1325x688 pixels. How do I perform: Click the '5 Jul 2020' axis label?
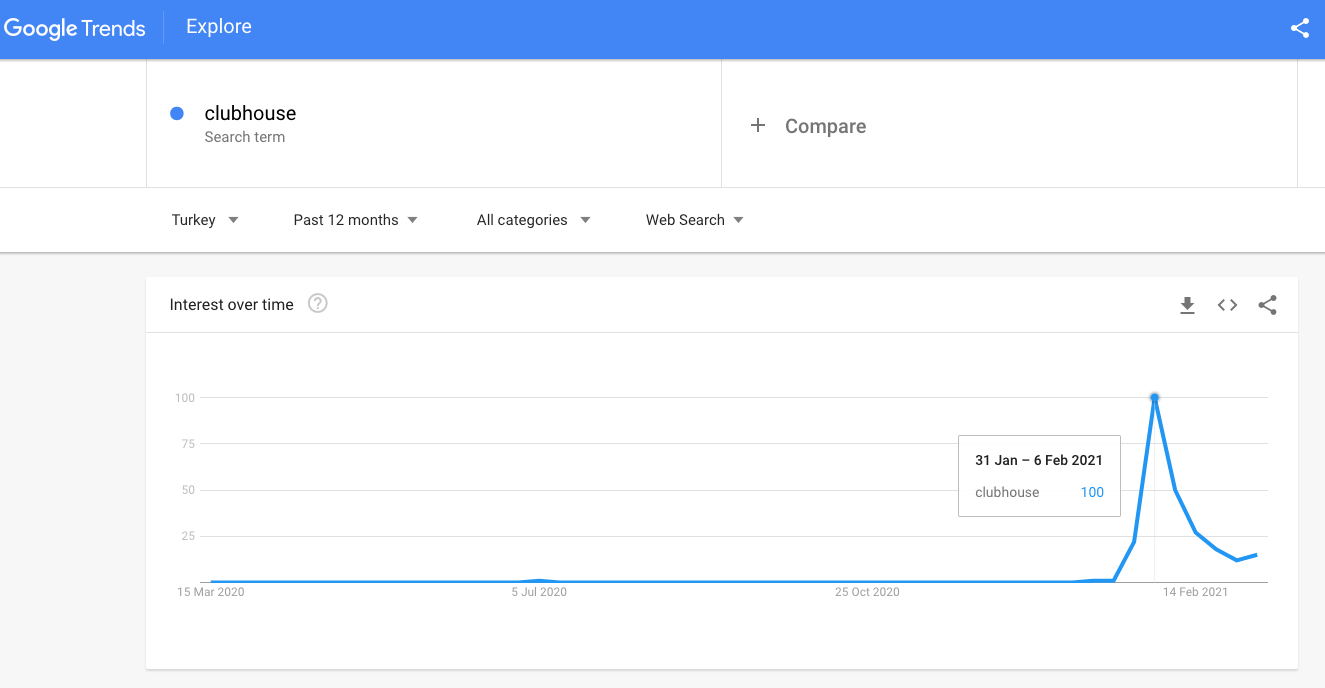(x=539, y=592)
